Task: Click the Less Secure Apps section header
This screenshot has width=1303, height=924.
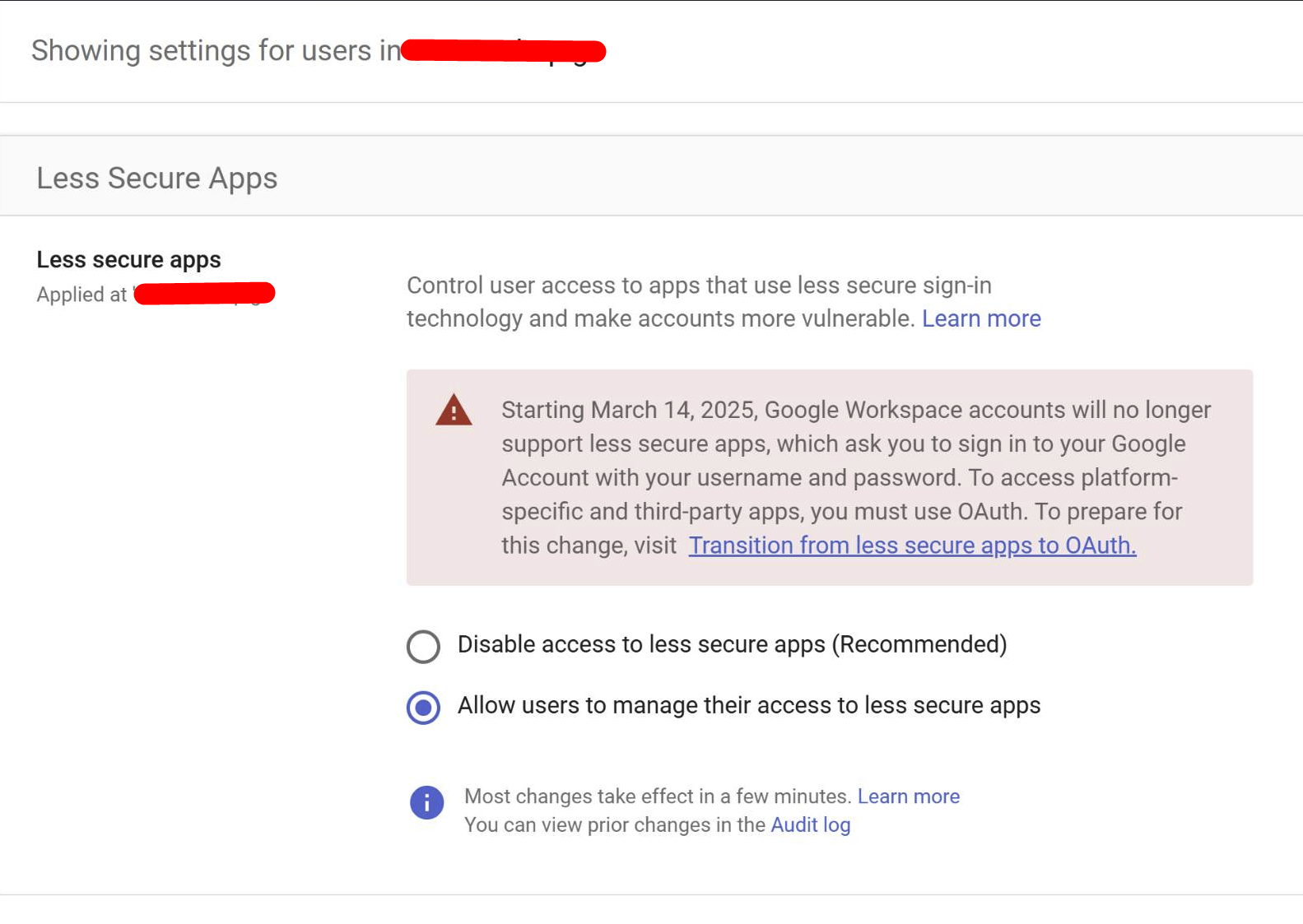Action: pyautogui.click(x=157, y=178)
